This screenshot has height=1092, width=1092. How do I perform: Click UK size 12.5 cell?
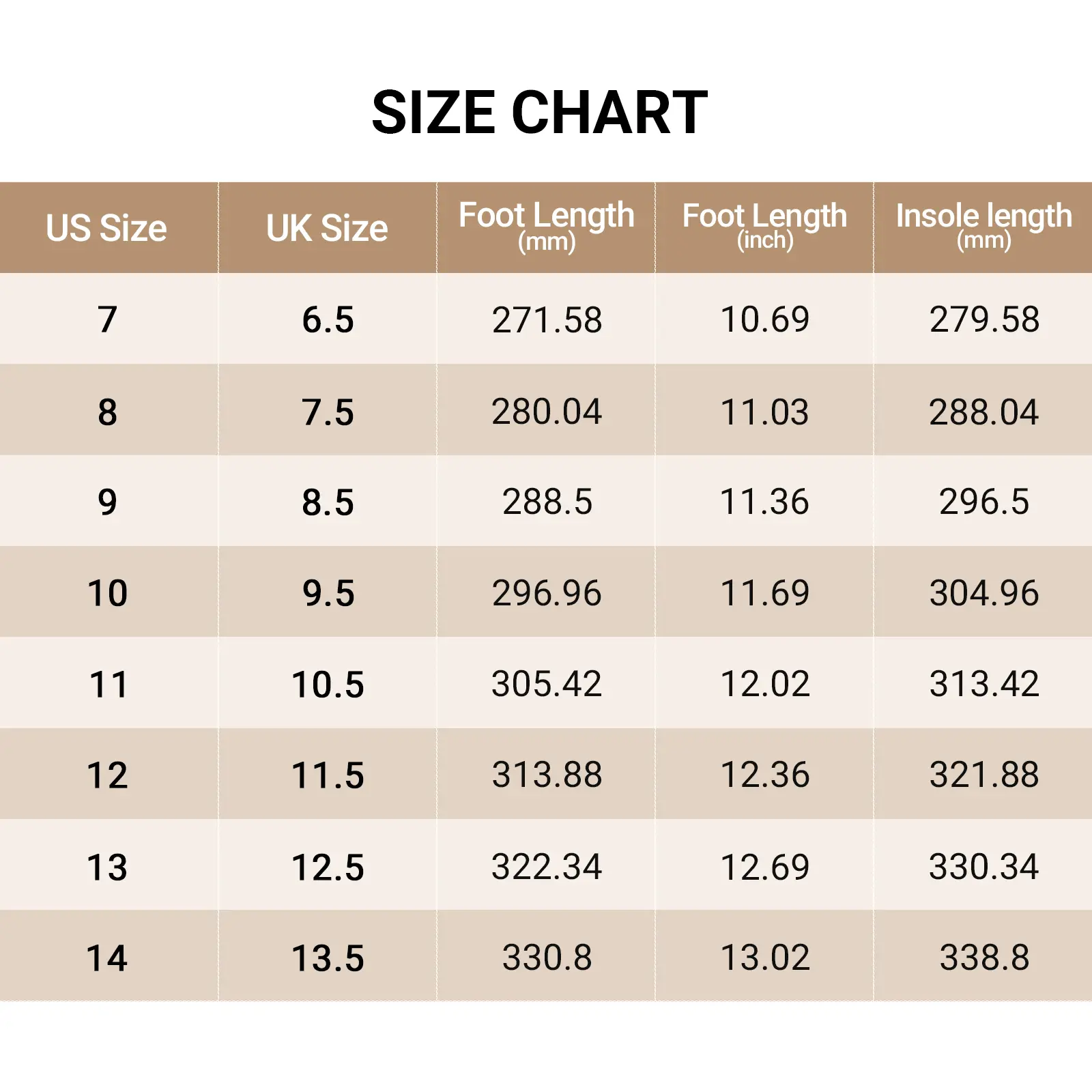tap(328, 867)
